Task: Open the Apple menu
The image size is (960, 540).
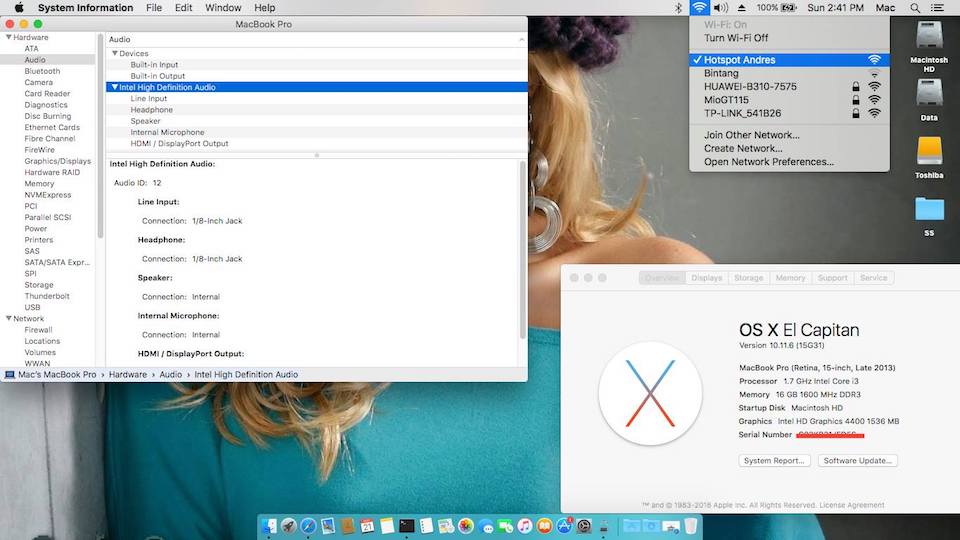Action: tap(19, 8)
